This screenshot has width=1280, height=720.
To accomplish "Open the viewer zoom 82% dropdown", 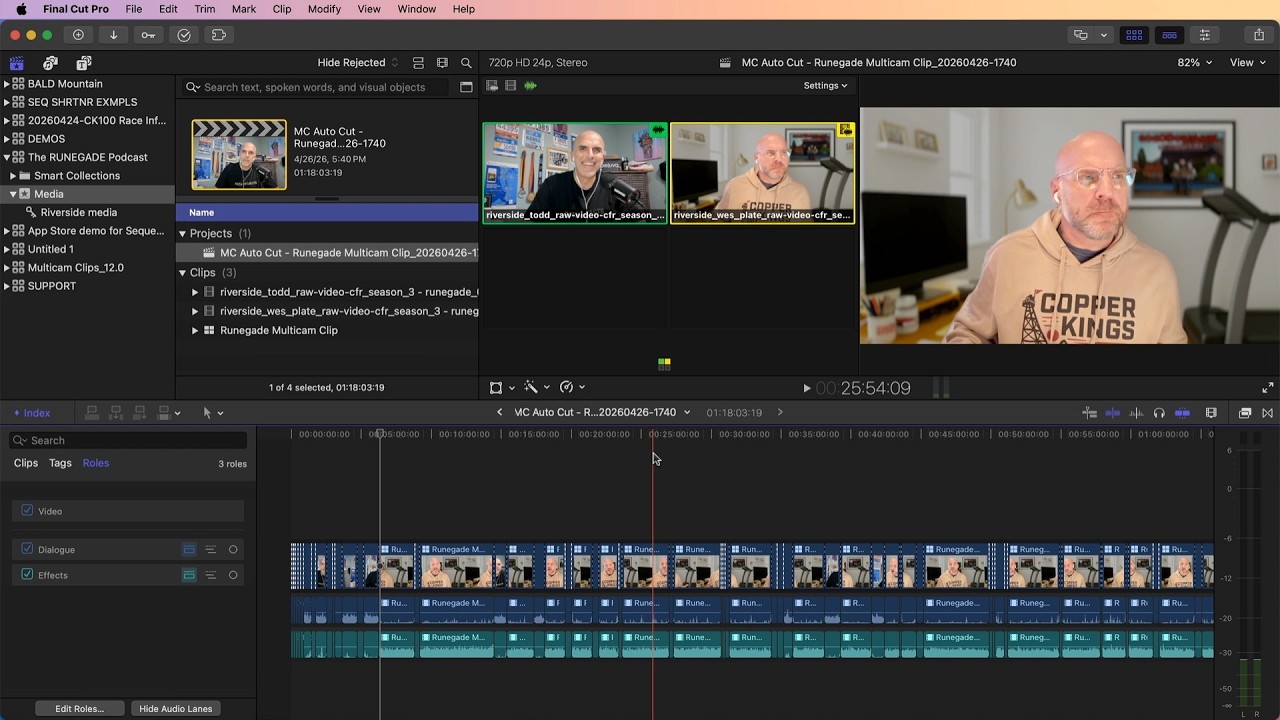I will click(x=1194, y=63).
